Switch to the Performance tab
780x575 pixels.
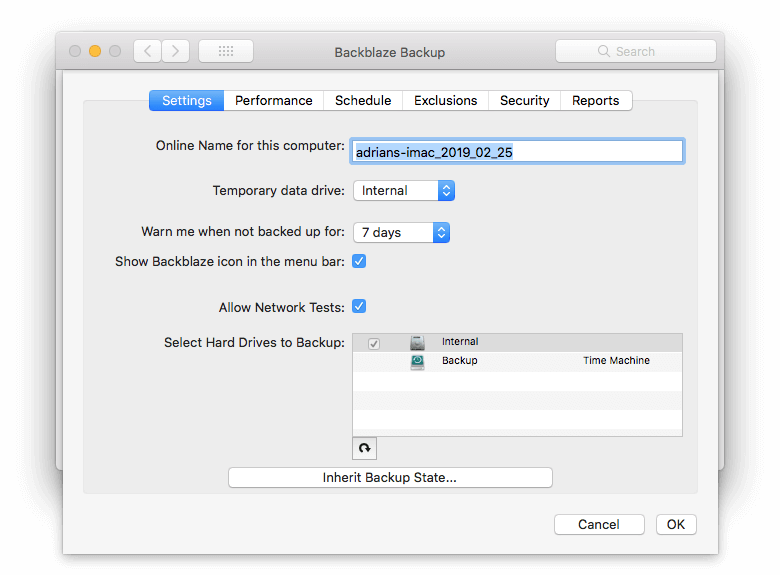point(274,100)
